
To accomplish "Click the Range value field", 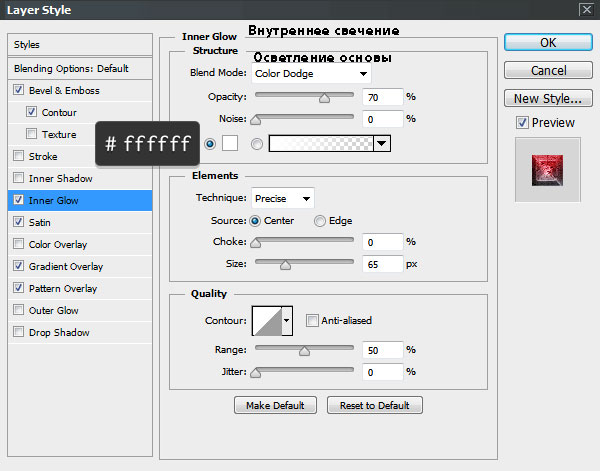I will [x=382, y=350].
